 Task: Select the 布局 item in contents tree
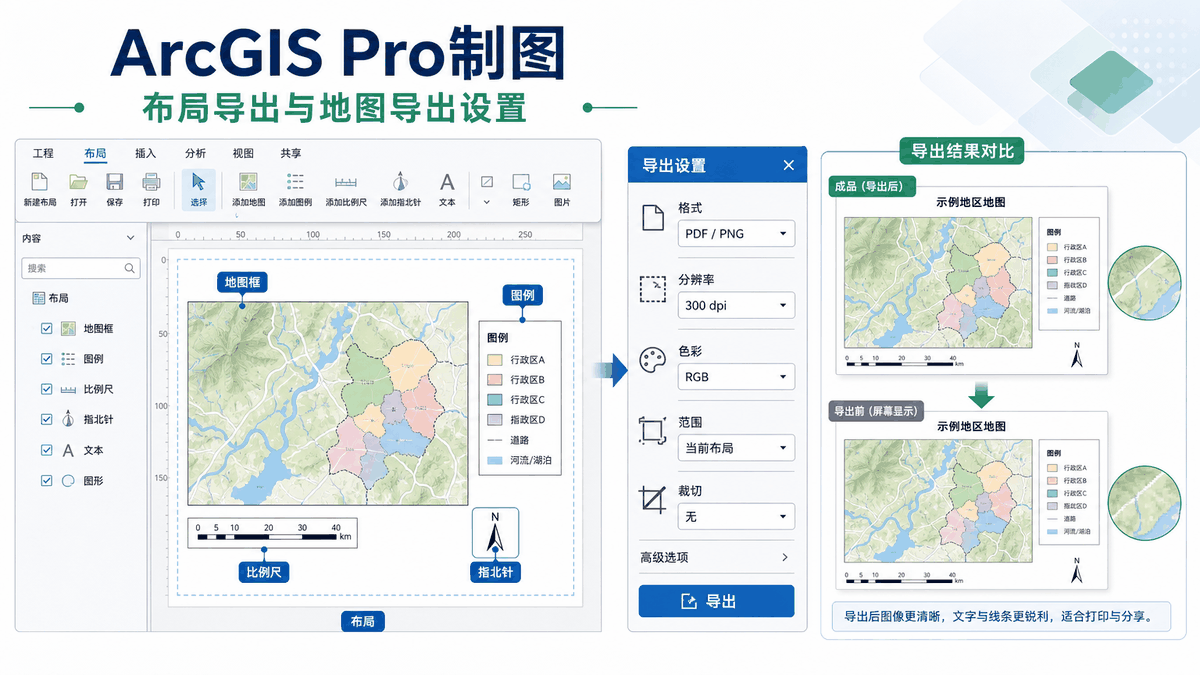pos(50,298)
